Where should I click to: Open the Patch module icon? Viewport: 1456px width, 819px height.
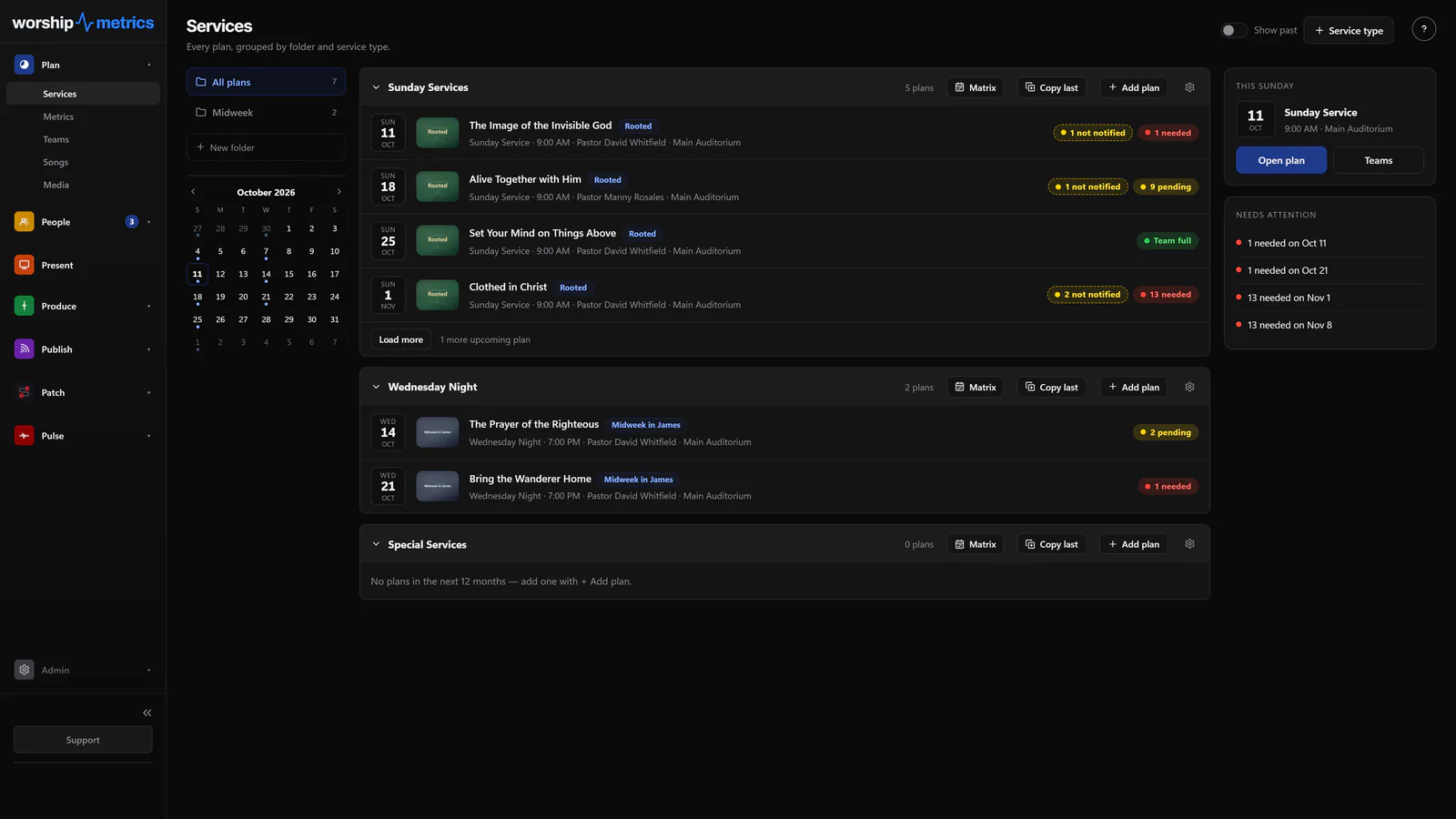pos(25,392)
